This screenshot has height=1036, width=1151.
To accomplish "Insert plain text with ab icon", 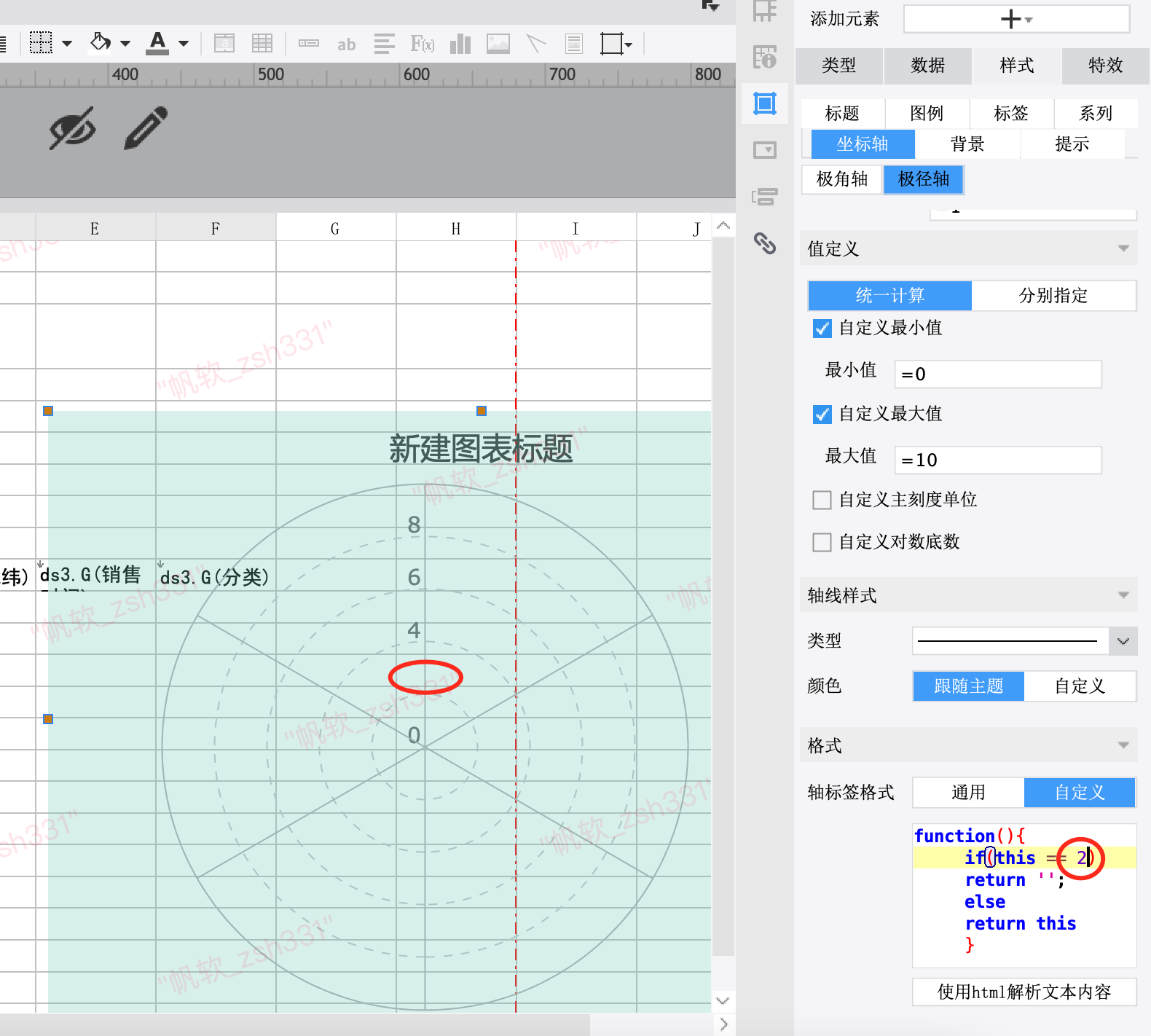I will [347, 44].
